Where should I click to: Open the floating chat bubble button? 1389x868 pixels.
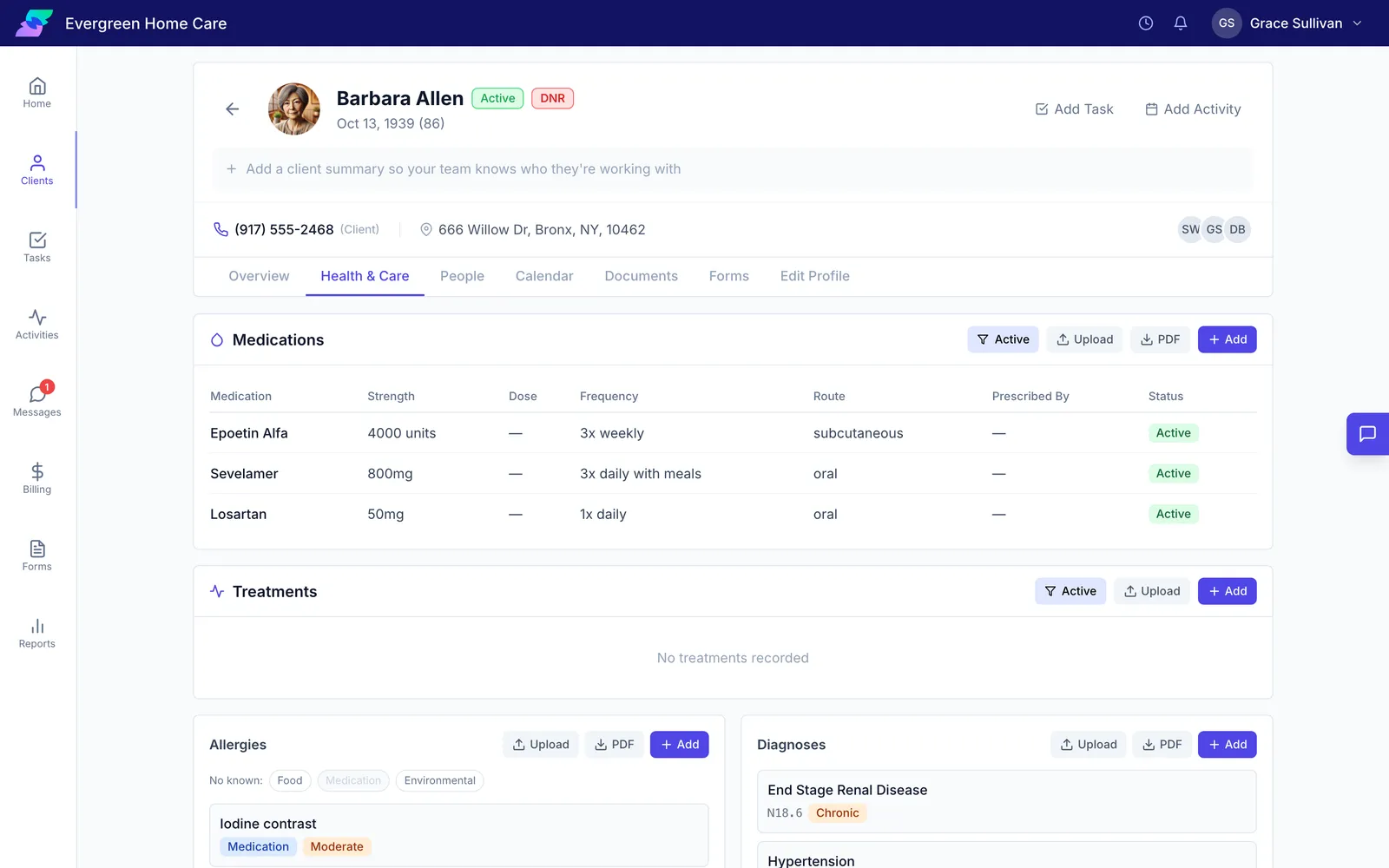1367,434
